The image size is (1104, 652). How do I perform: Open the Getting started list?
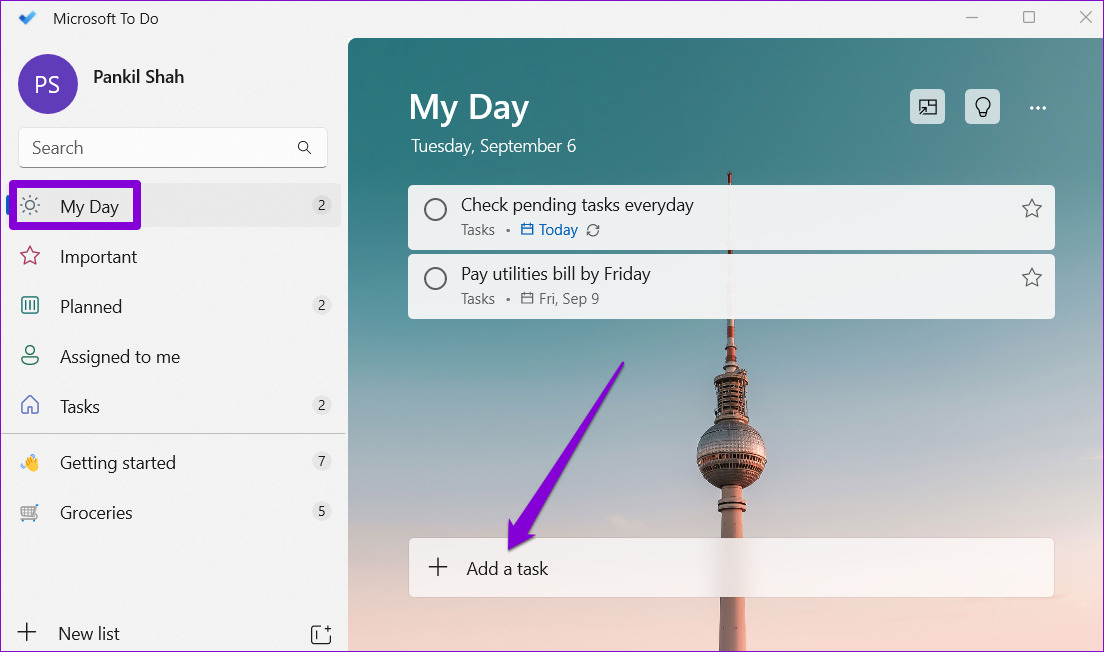tap(117, 462)
